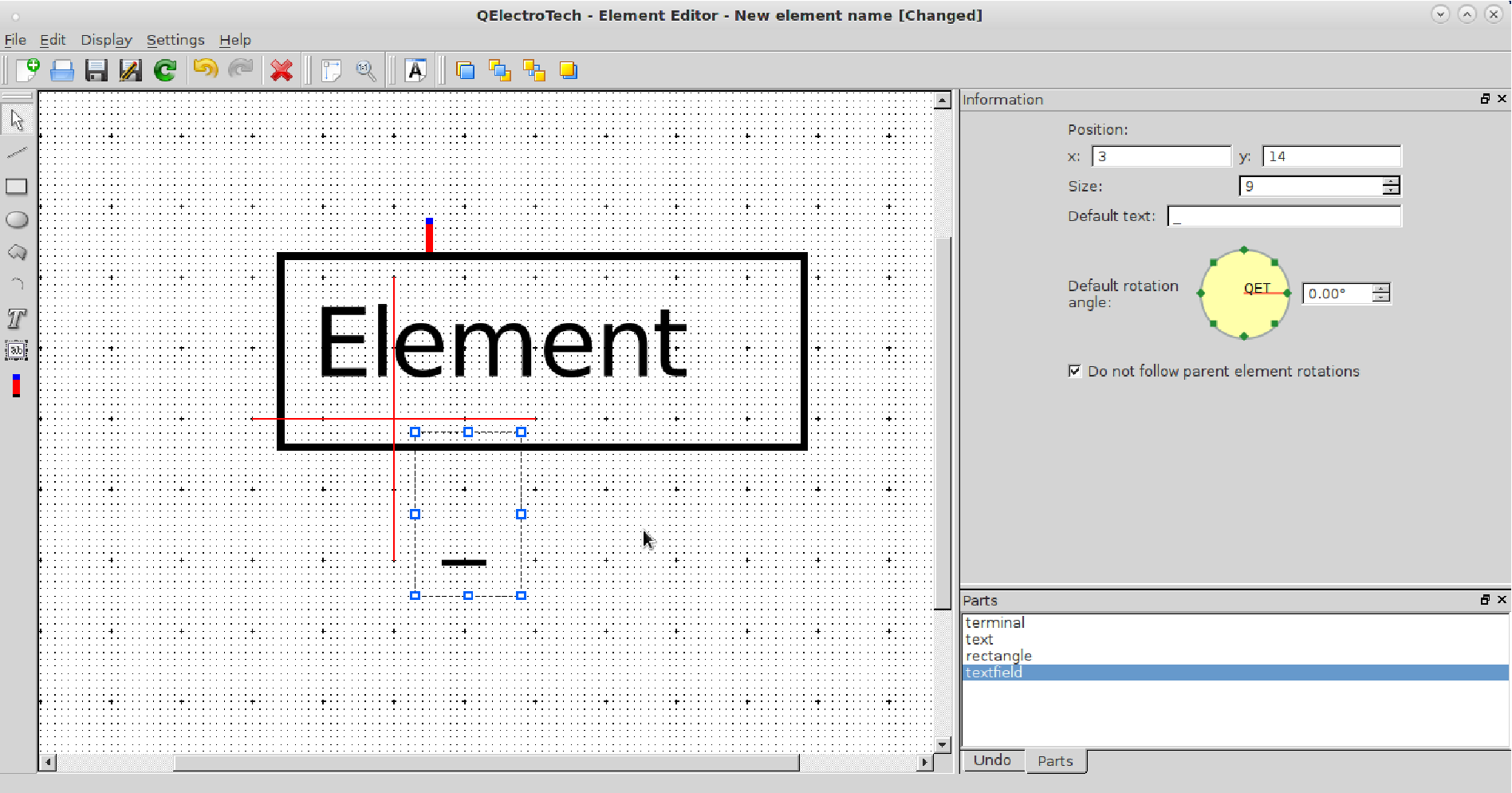Screen dimensions: 1512x793
Task: Decrease the rotation angle value
Action: (x=1381, y=298)
